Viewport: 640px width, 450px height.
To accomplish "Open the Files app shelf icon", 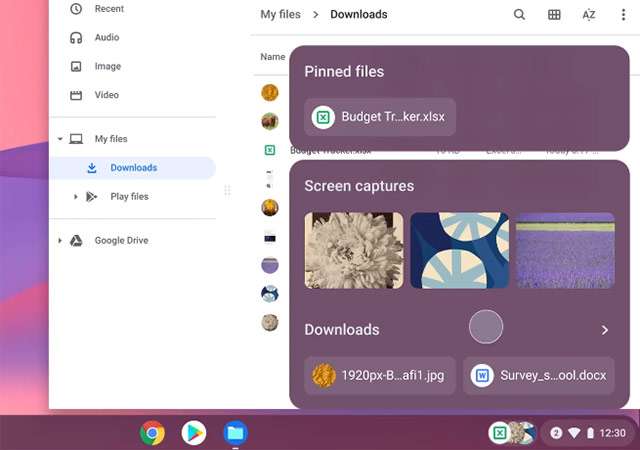I will 235,433.
